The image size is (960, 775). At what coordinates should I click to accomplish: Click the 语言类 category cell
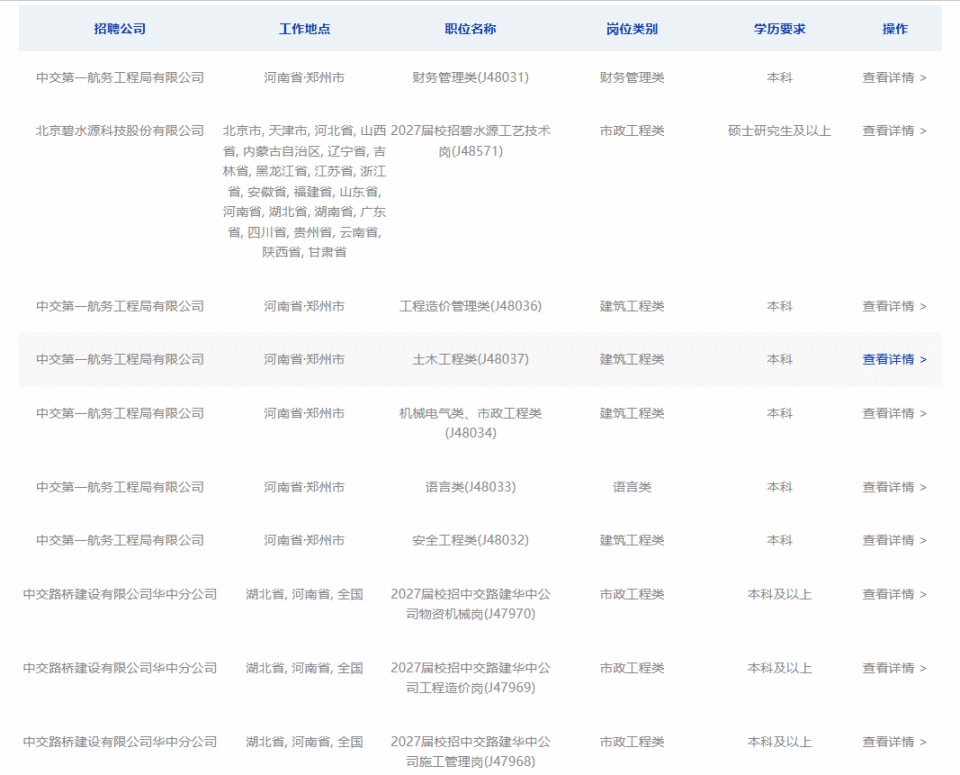[632, 487]
